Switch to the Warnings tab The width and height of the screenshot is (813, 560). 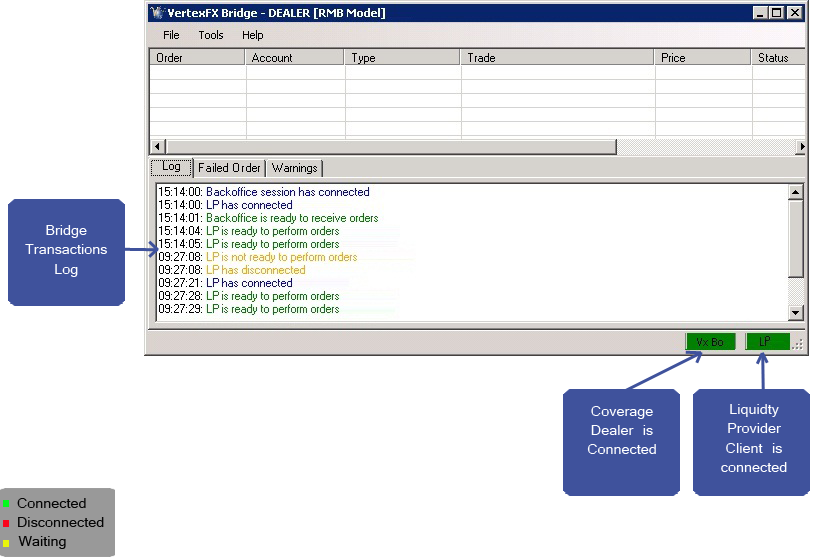point(295,168)
